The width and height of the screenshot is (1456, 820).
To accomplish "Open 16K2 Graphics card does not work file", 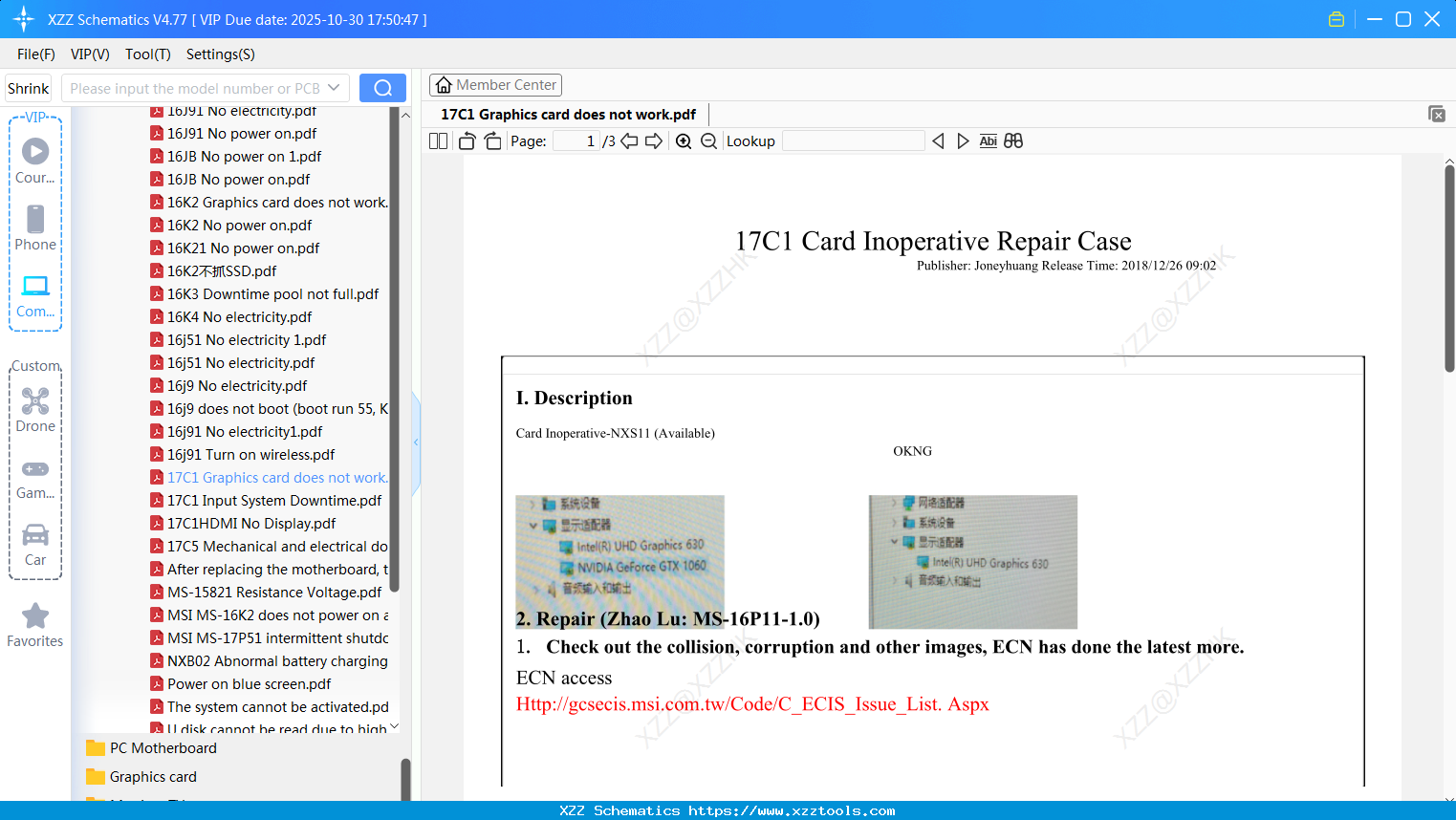I will [277, 203].
